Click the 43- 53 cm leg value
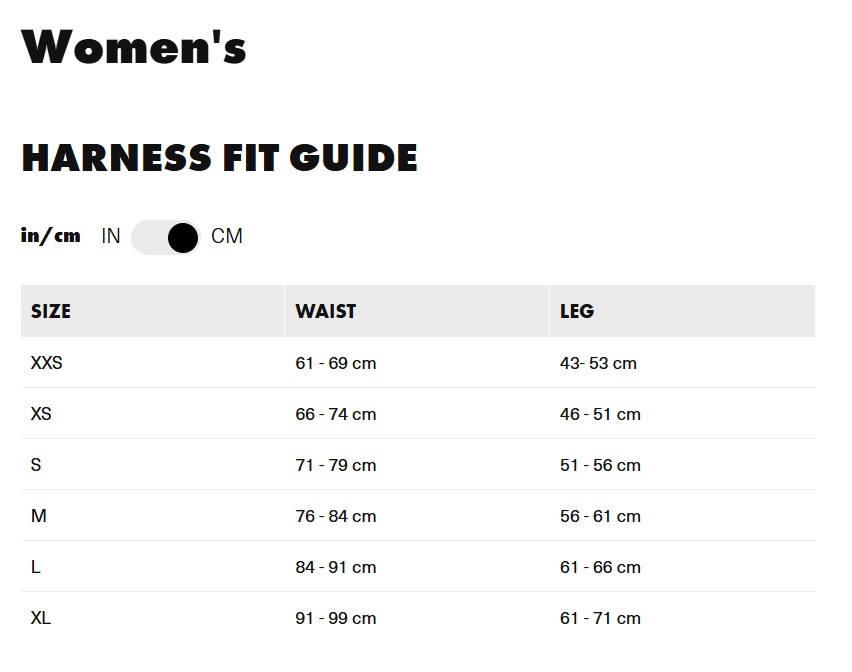 (x=598, y=363)
